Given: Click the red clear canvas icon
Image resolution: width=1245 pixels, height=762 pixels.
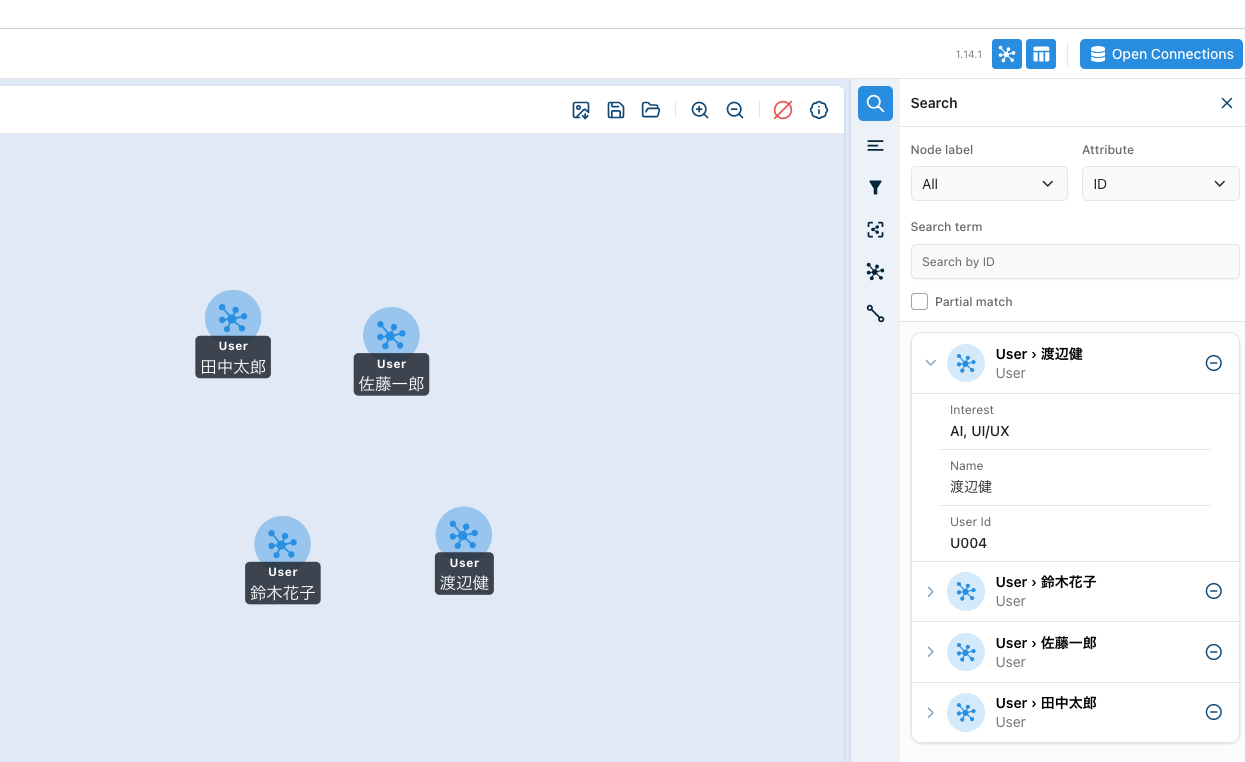Looking at the screenshot, I should click(x=783, y=110).
